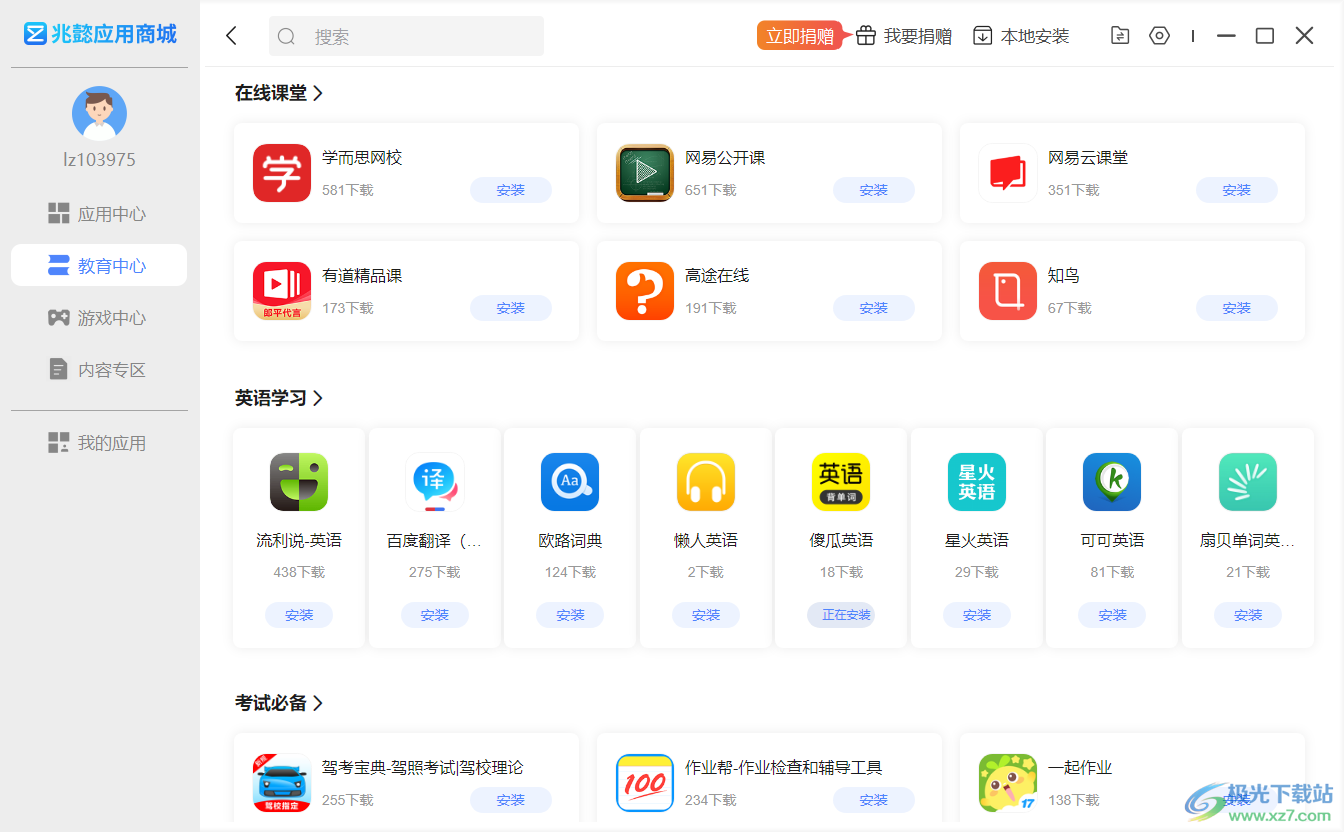The width and height of the screenshot is (1344, 832).
Task: Click the 立即捐赠 orange tag
Action: [803, 36]
